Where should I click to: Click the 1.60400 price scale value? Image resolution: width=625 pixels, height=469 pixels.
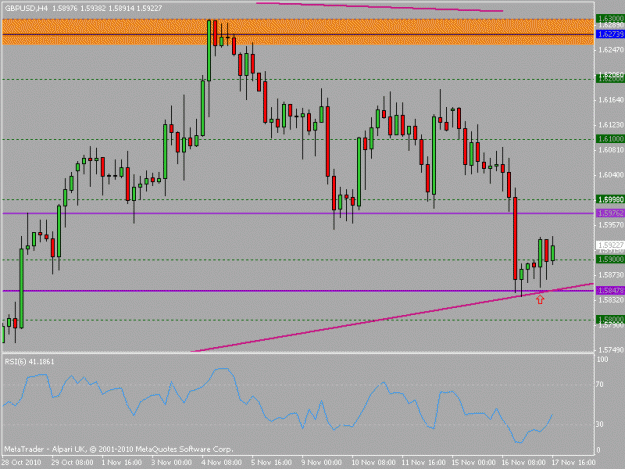coord(611,175)
